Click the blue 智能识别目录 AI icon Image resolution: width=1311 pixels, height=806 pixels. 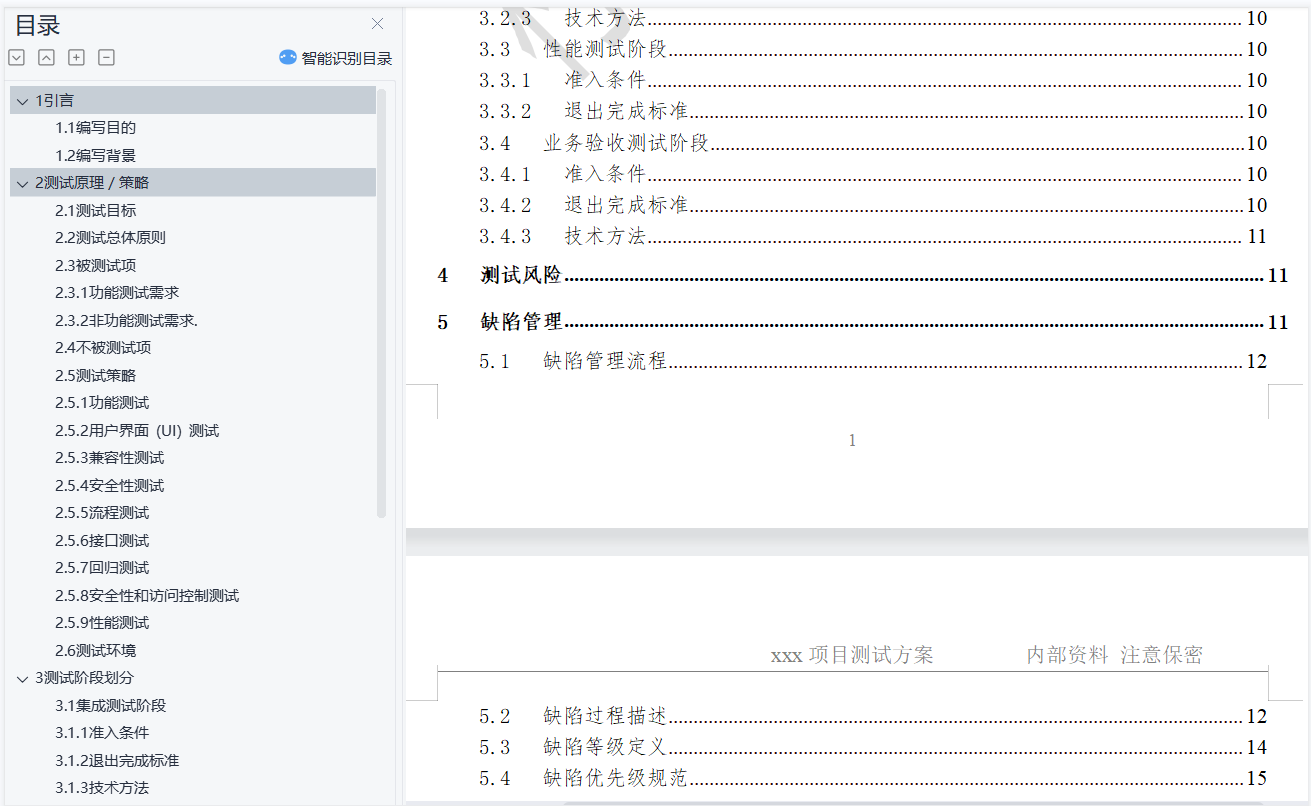pyautogui.click(x=286, y=58)
